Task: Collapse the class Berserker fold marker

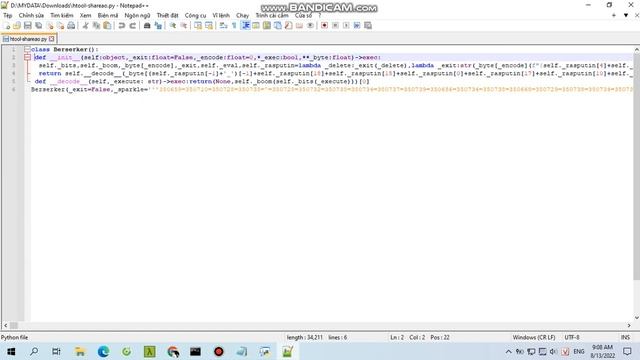Action: (x=27, y=49)
